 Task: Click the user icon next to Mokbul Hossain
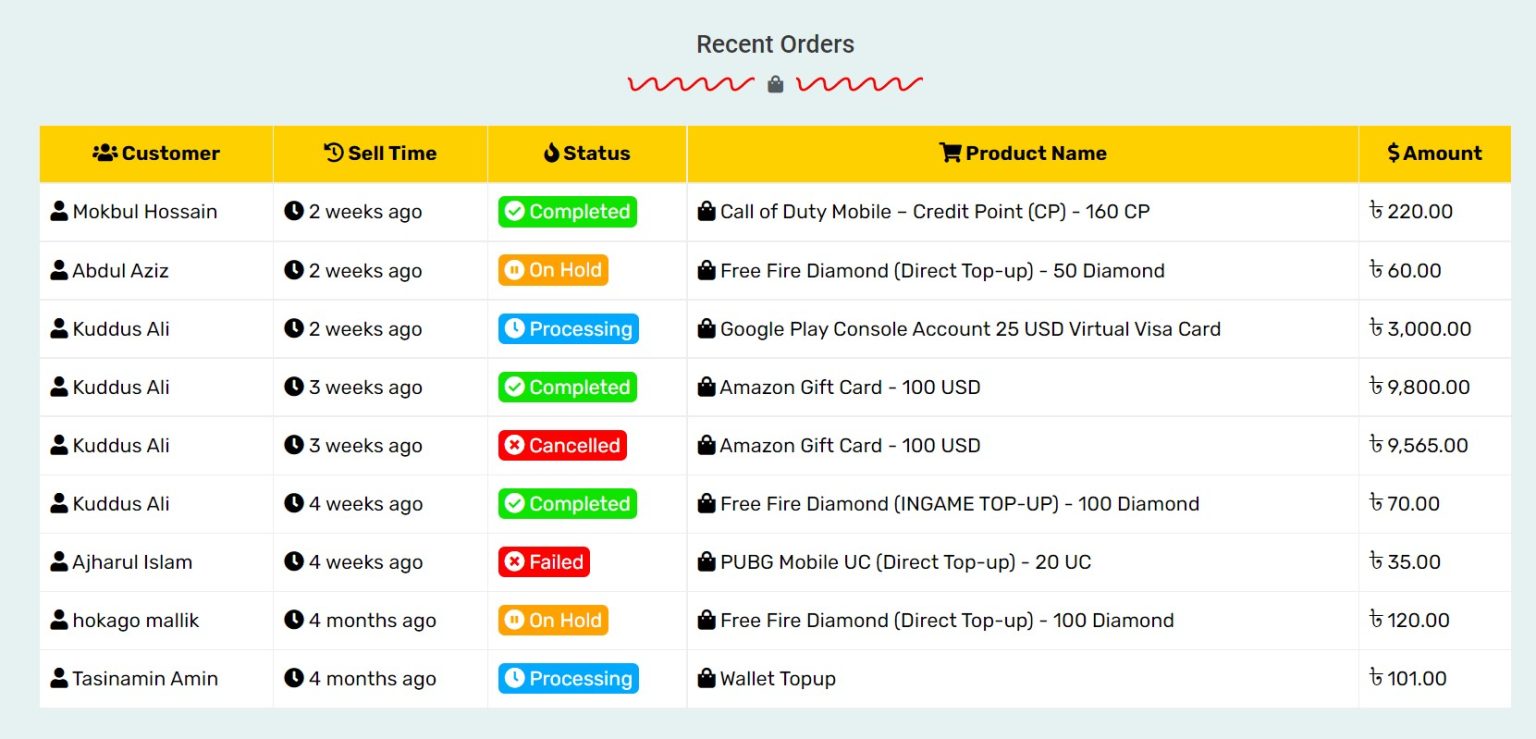click(59, 211)
